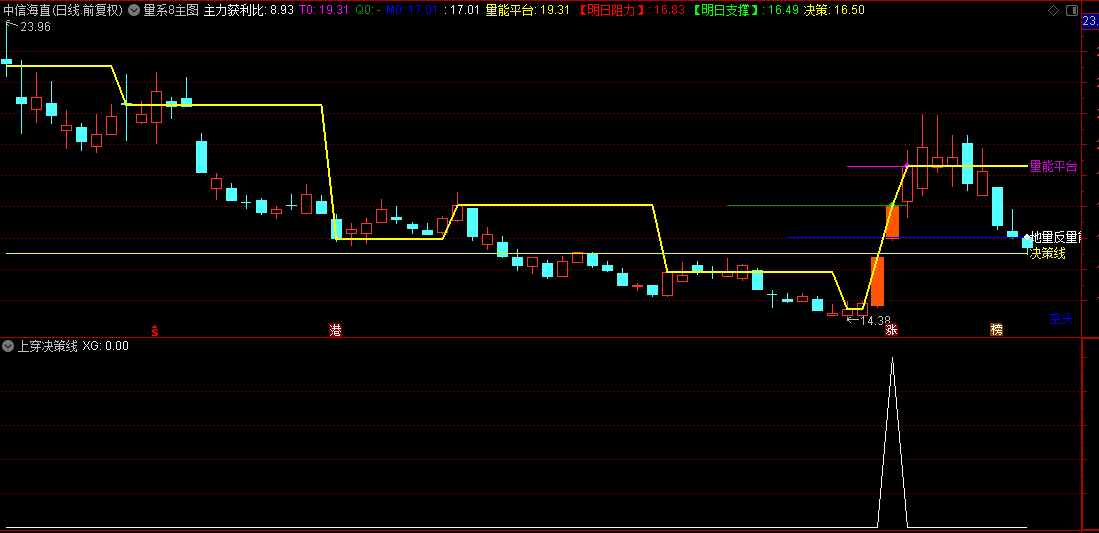Expand the 上穿决策线 sub-chart indicator menu

tap(8, 346)
